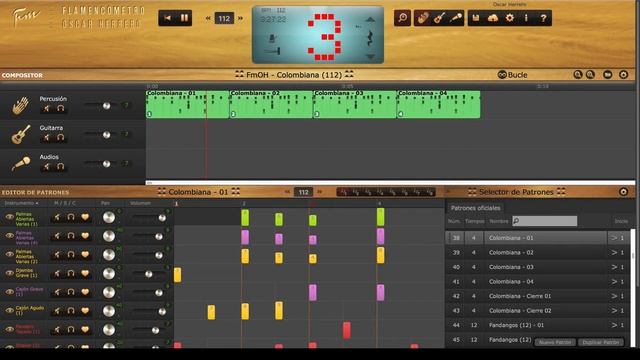Open help with the question mark icon
Viewport: 640px width, 360px height.
coord(543,18)
